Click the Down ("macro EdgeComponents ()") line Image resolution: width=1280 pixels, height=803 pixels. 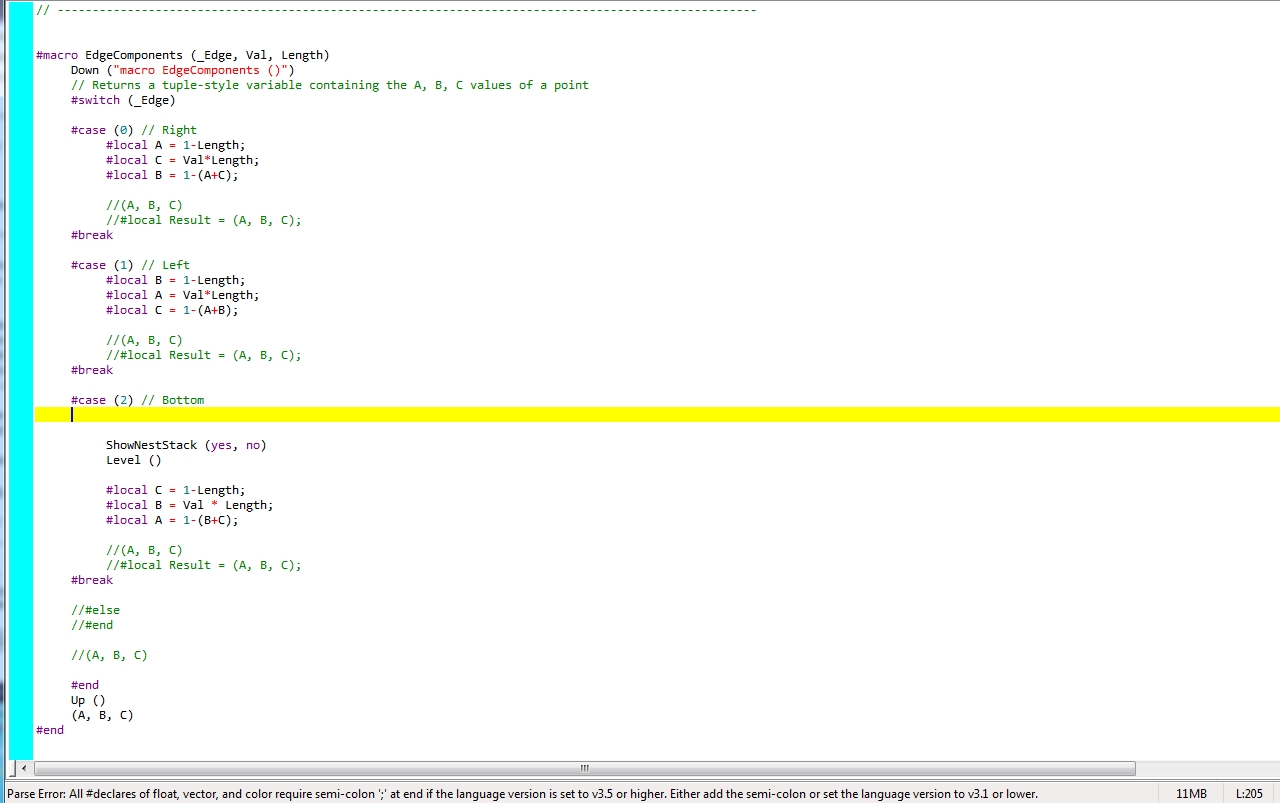click(182, 70)
